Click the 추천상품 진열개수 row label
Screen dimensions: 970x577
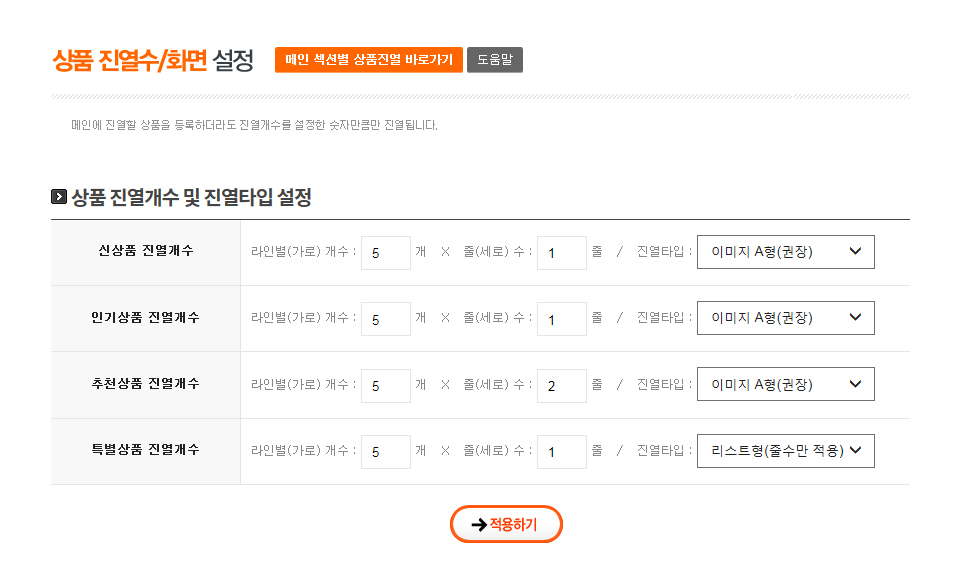pyautogui.click(x=145, y=384)
